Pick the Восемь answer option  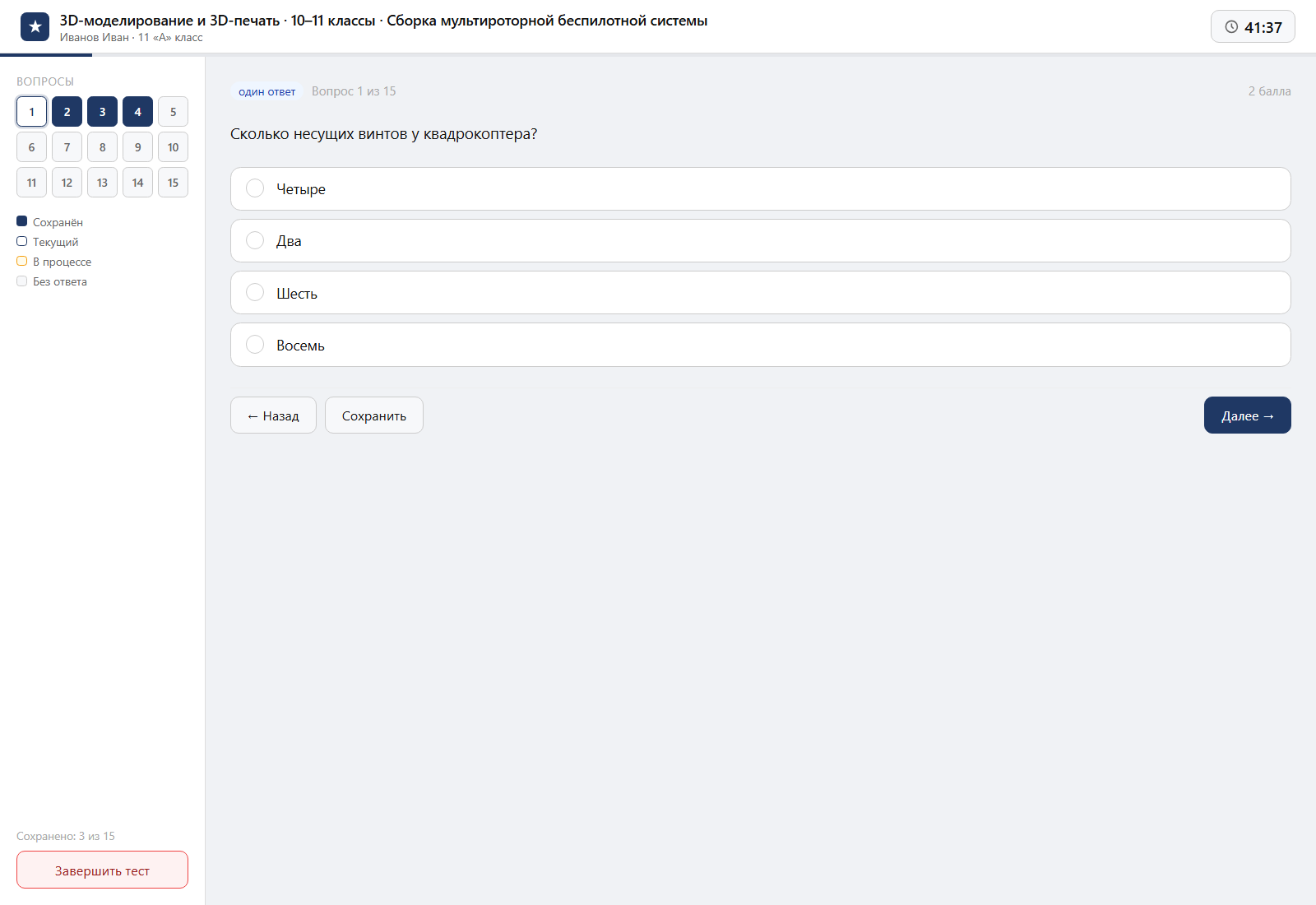760,345
